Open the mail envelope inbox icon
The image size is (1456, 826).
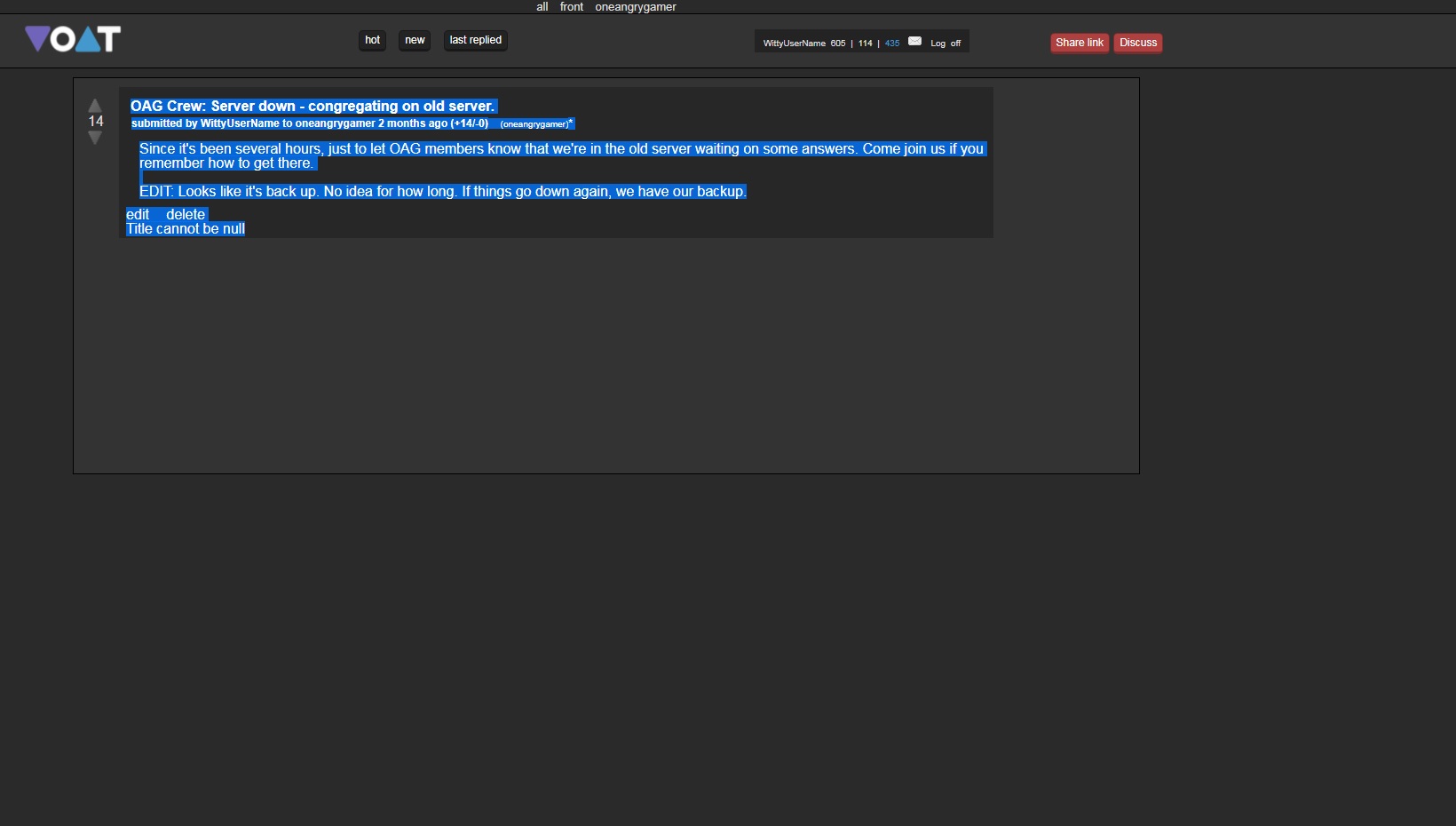(x=914, y=42)
